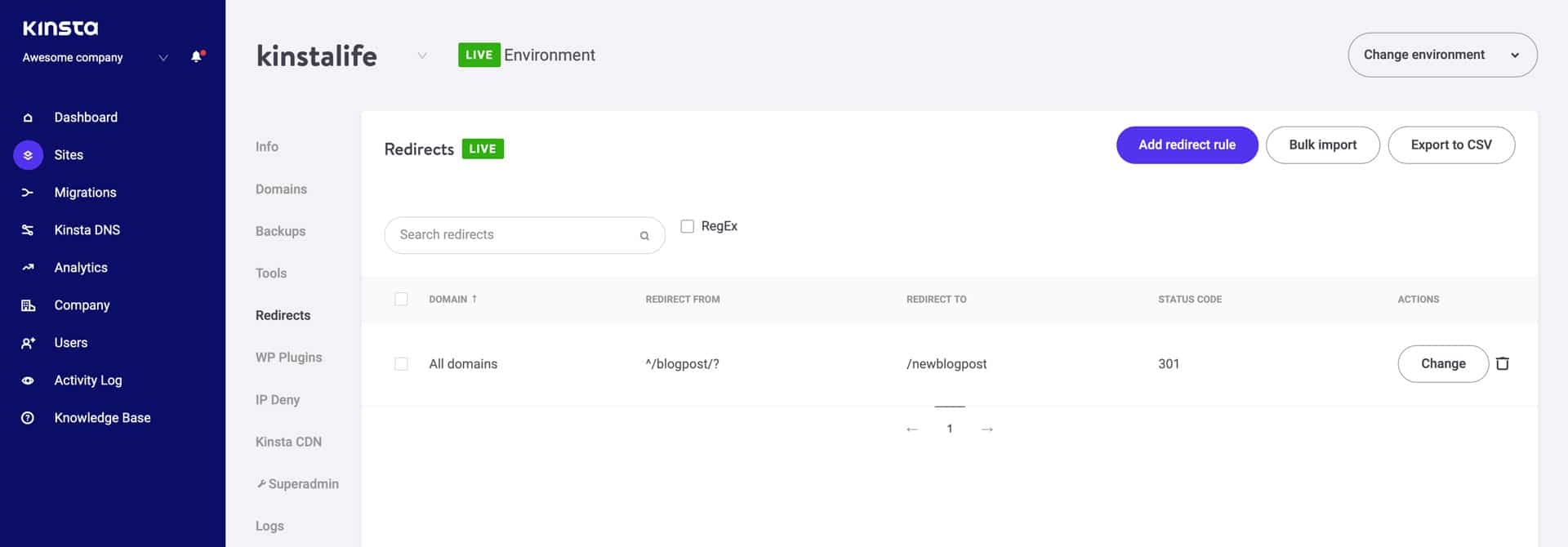Screen dimensions: 1568x547
Task: Click the Activity Log eye icon
Action: 28,380
